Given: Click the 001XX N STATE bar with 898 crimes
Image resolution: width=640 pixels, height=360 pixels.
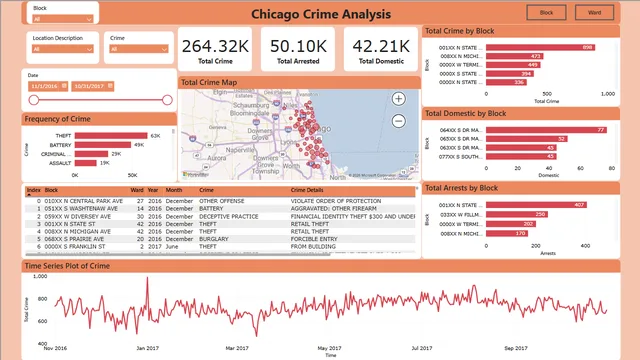Looking at the screenshot, I should [540, 47].
